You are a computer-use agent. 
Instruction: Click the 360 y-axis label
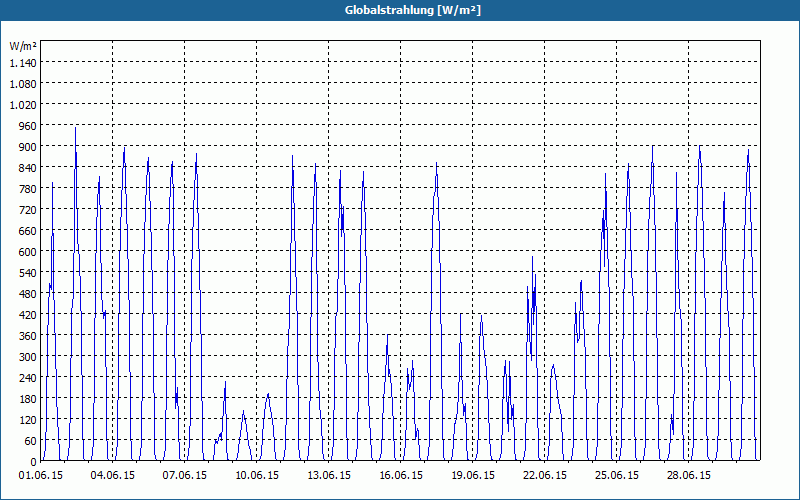click(28, 336)
